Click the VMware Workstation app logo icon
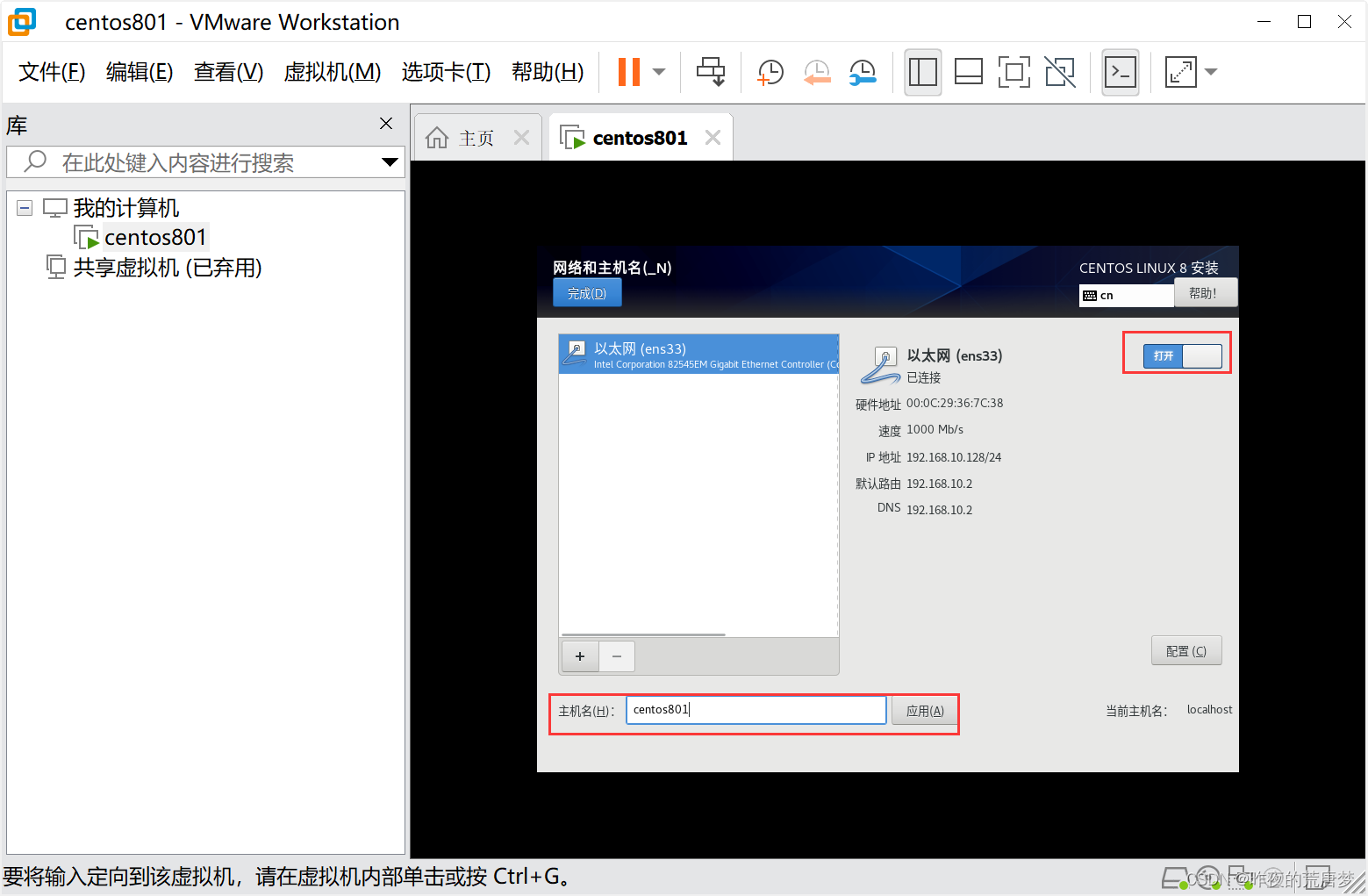Screen dimensions: 1368x896 coord(22,22)
